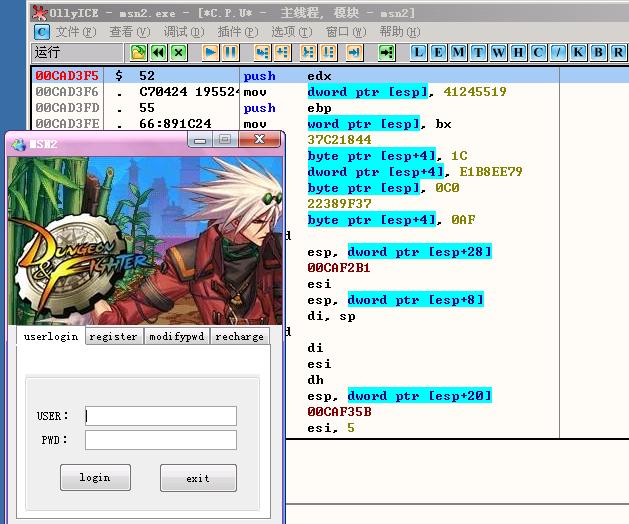Click the operand value 41245519
This screenshot has height=524, width=629.
pos(475,91)
